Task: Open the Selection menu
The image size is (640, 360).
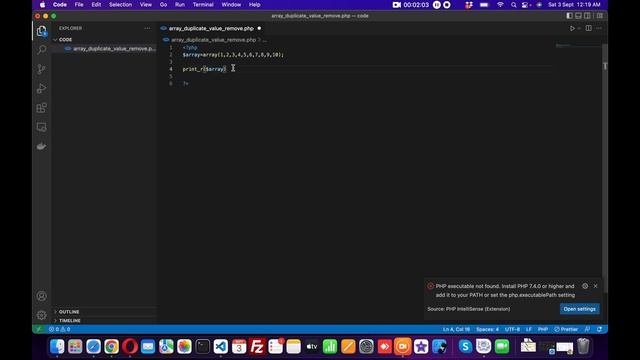Action: (x=120, y=5)
